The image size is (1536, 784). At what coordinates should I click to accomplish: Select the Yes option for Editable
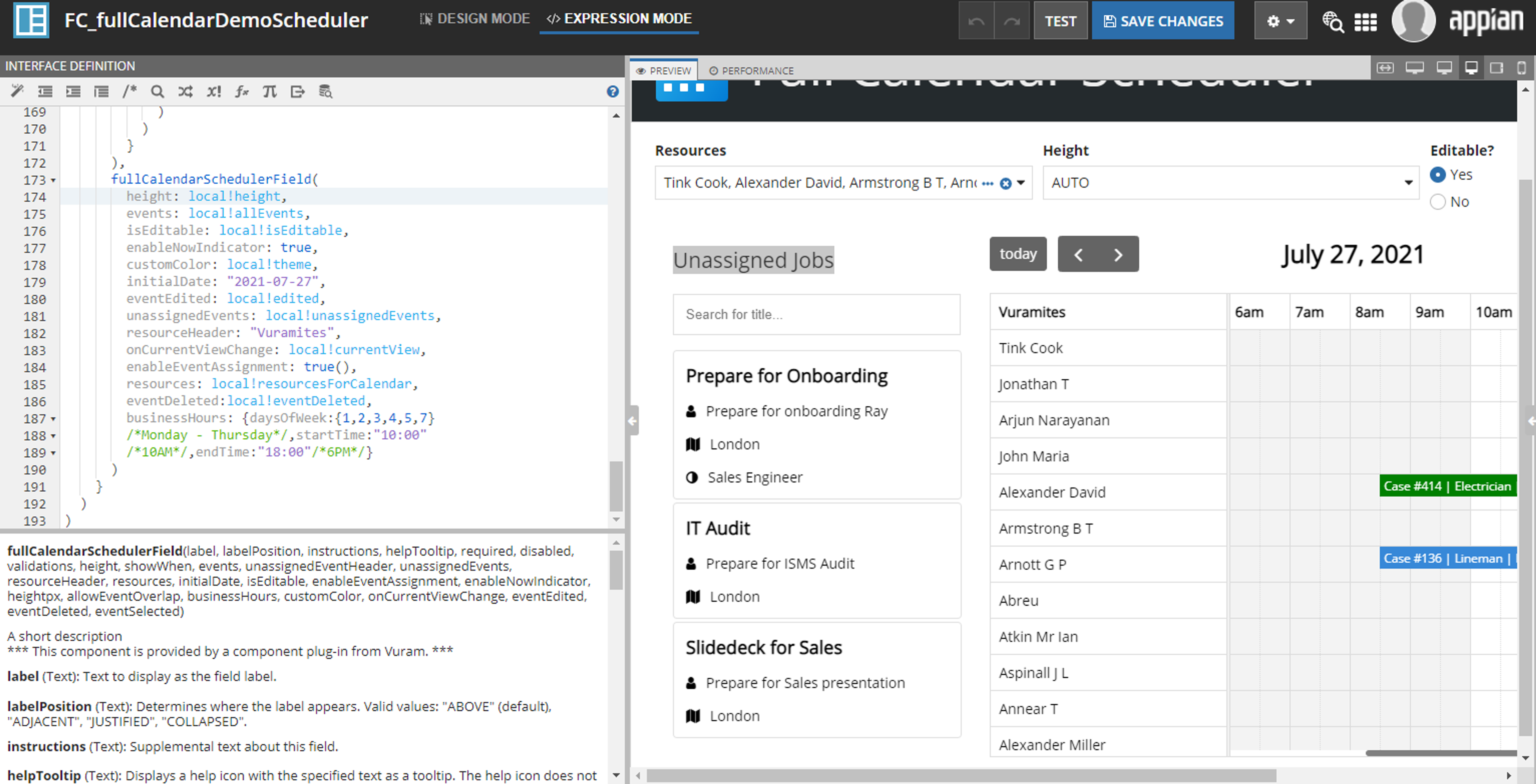[x=1438, y=175]
